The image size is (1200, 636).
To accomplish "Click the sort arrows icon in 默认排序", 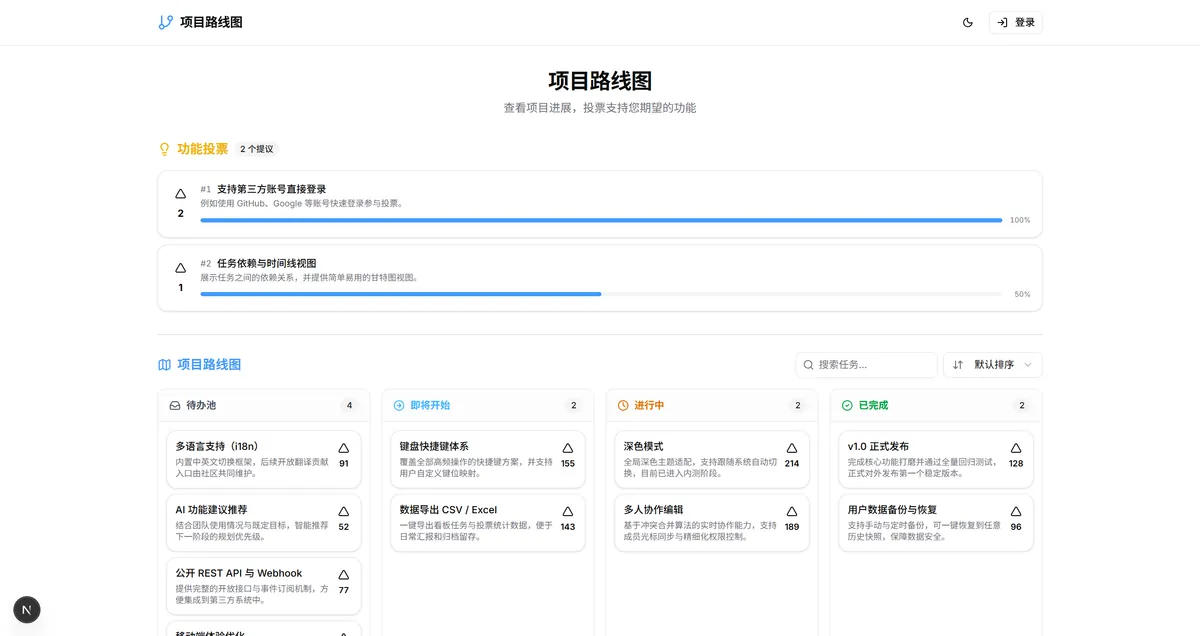I will point(958,365).
